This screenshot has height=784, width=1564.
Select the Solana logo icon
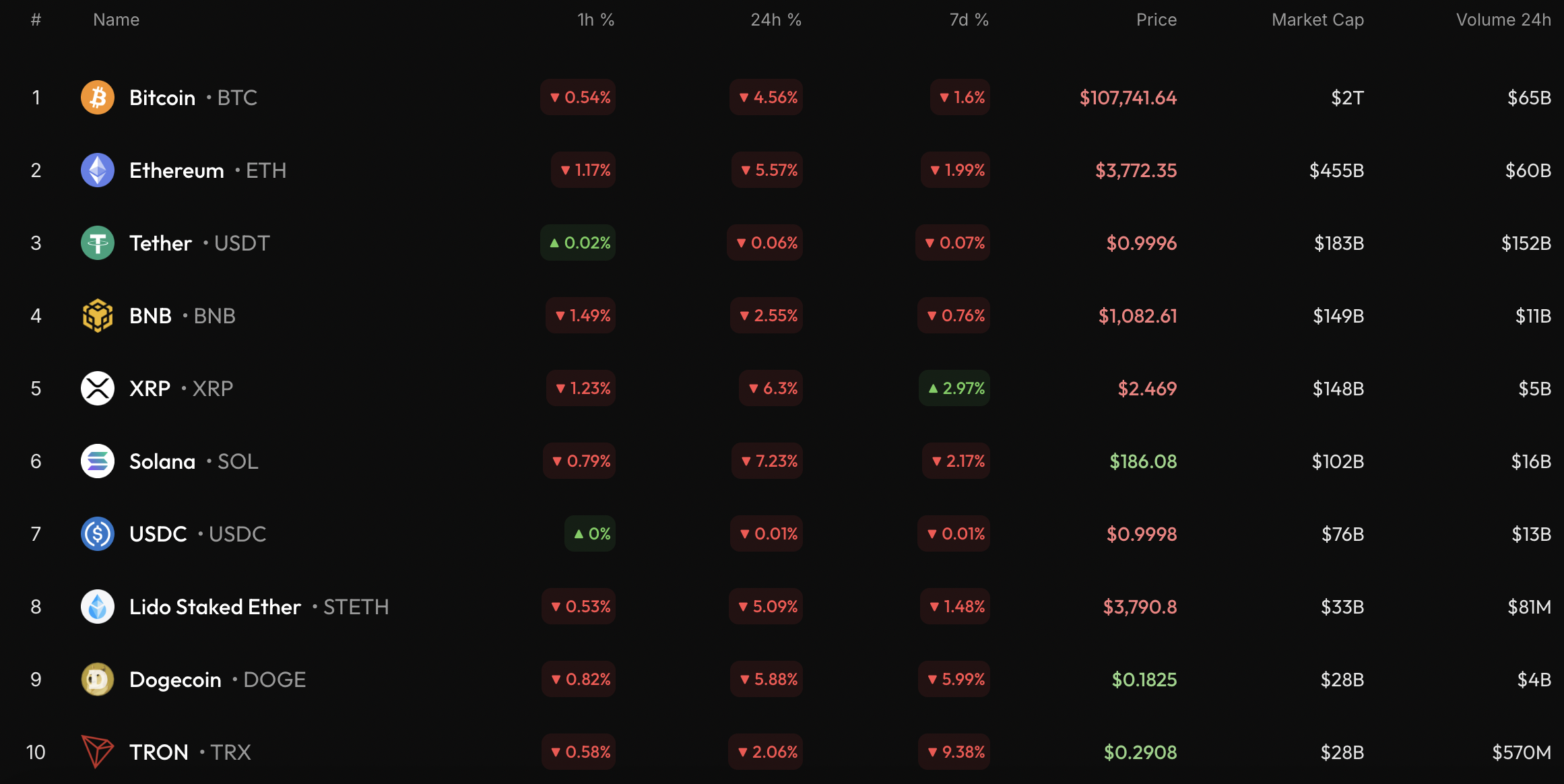(98, 461)
